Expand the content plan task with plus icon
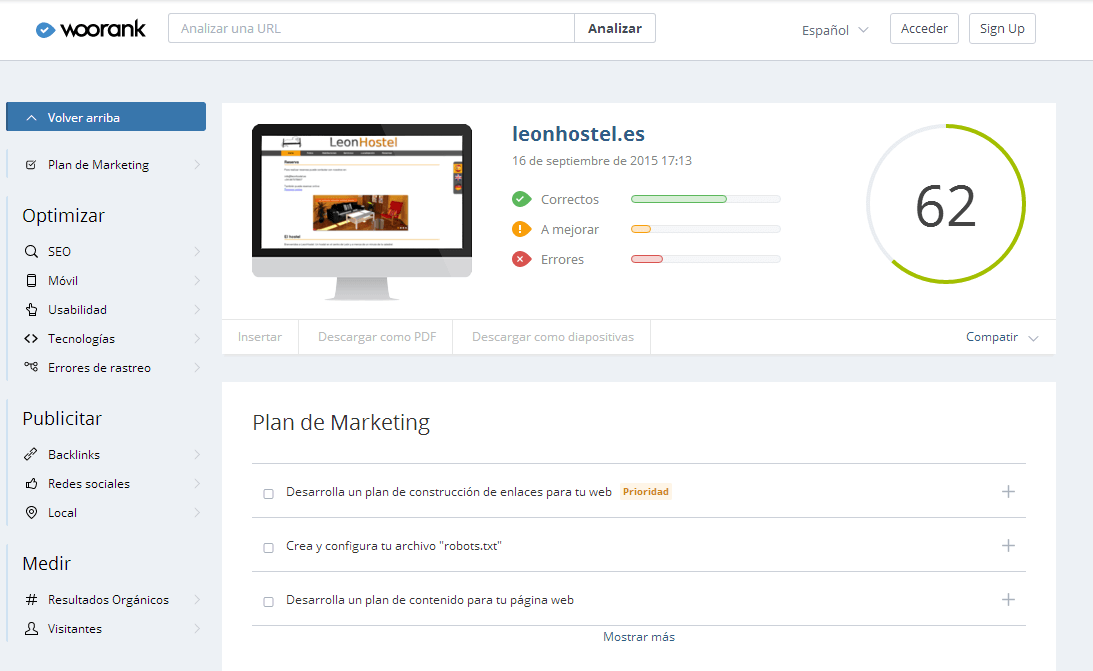The height and width of the screenshot is (671, 1093). (x=1008, y=599)
